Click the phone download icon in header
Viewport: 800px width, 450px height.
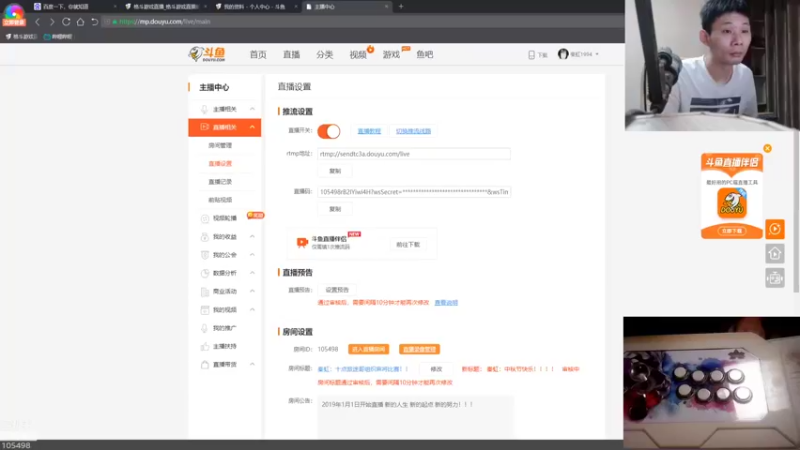coord(531,55)
